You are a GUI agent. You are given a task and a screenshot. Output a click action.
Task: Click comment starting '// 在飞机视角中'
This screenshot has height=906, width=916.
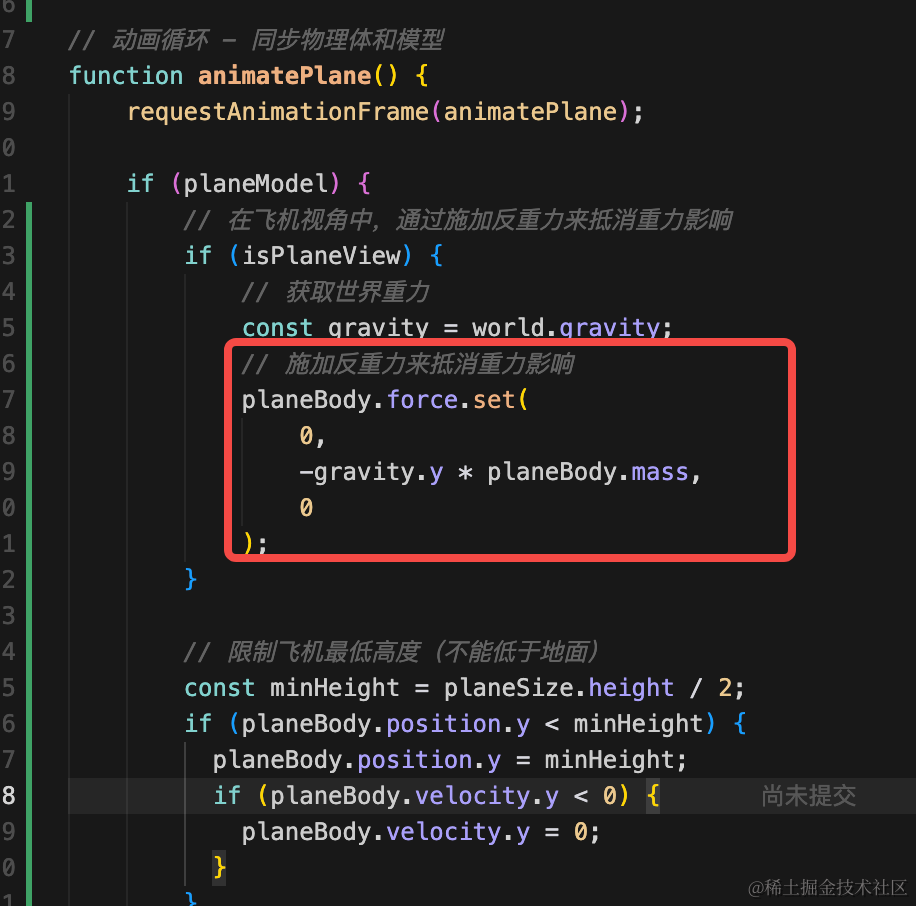(457, 220)
